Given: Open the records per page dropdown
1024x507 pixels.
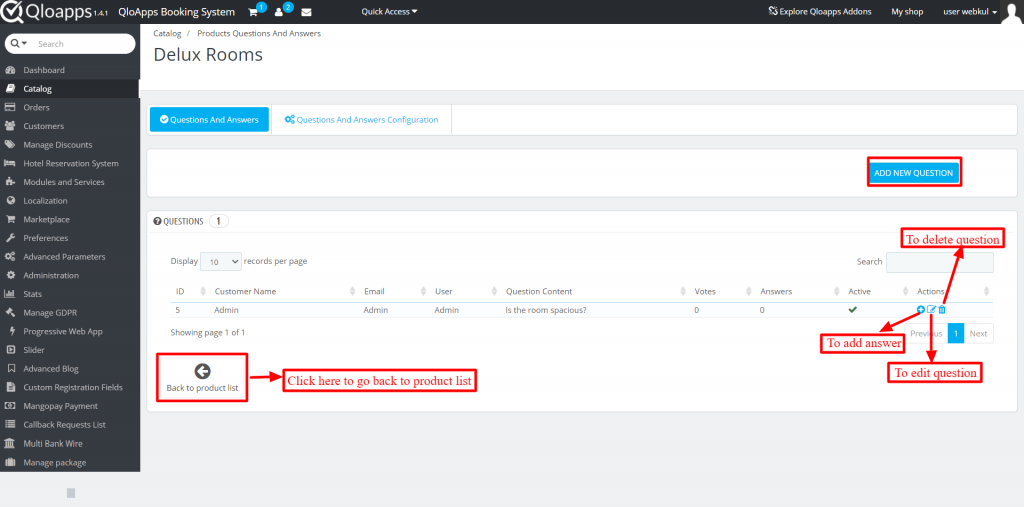Looking at the screenshot, I should [x=221, y=261].
